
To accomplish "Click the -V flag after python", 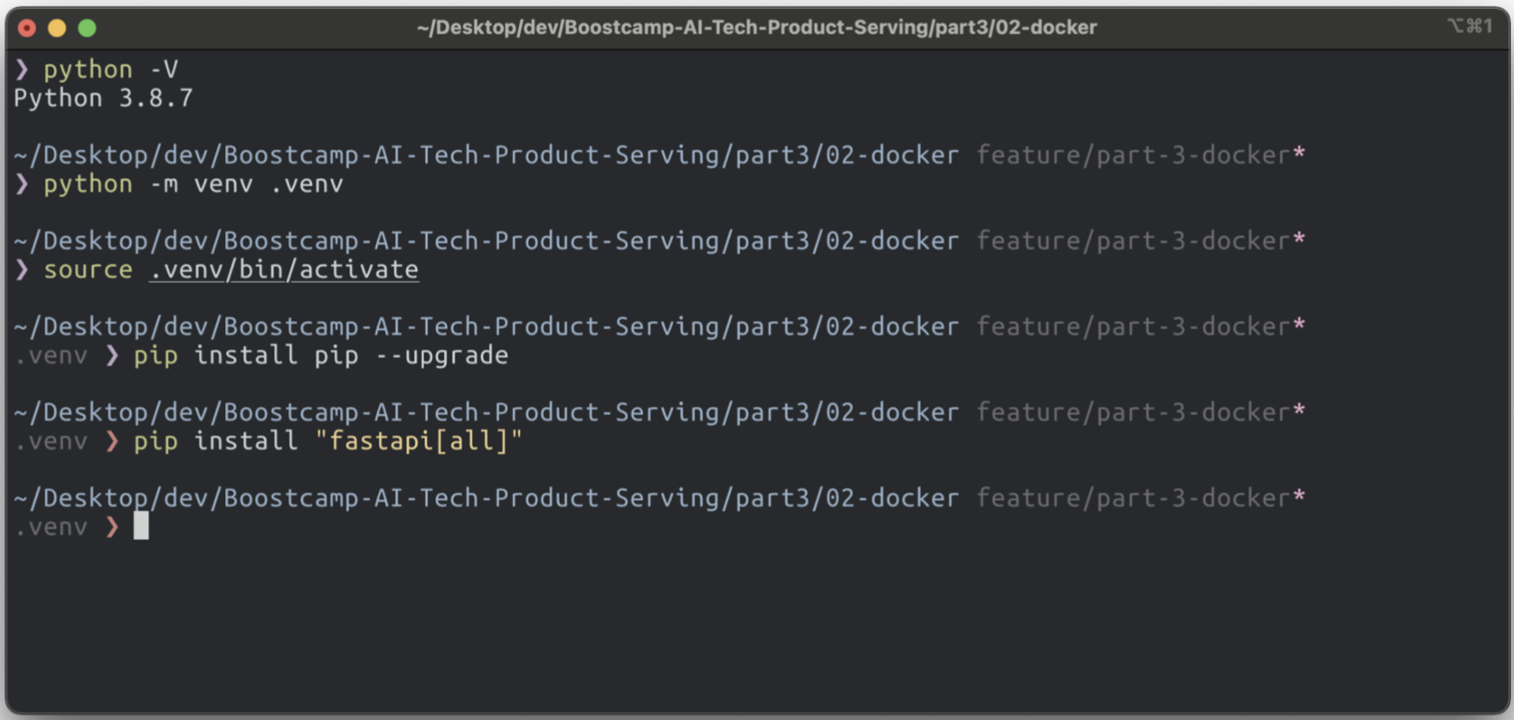I will 164,70.
